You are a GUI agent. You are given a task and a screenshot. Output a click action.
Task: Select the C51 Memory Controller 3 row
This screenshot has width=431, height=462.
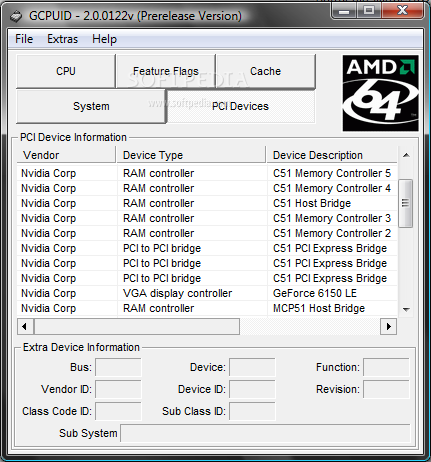coord(207,218)
